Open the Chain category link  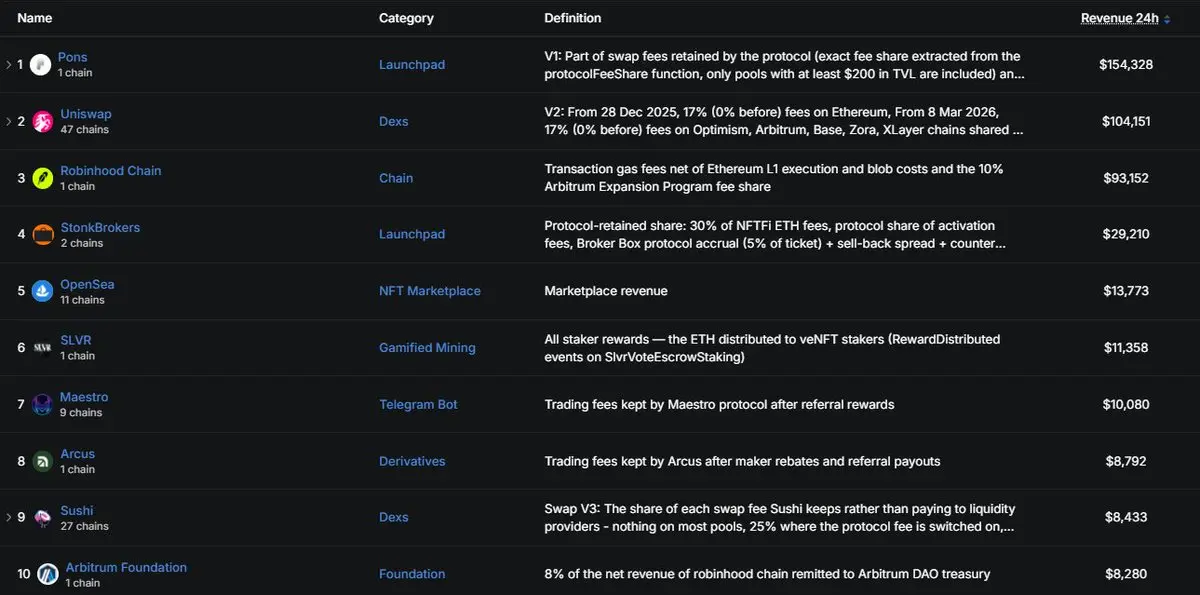[x=396, y=178]
